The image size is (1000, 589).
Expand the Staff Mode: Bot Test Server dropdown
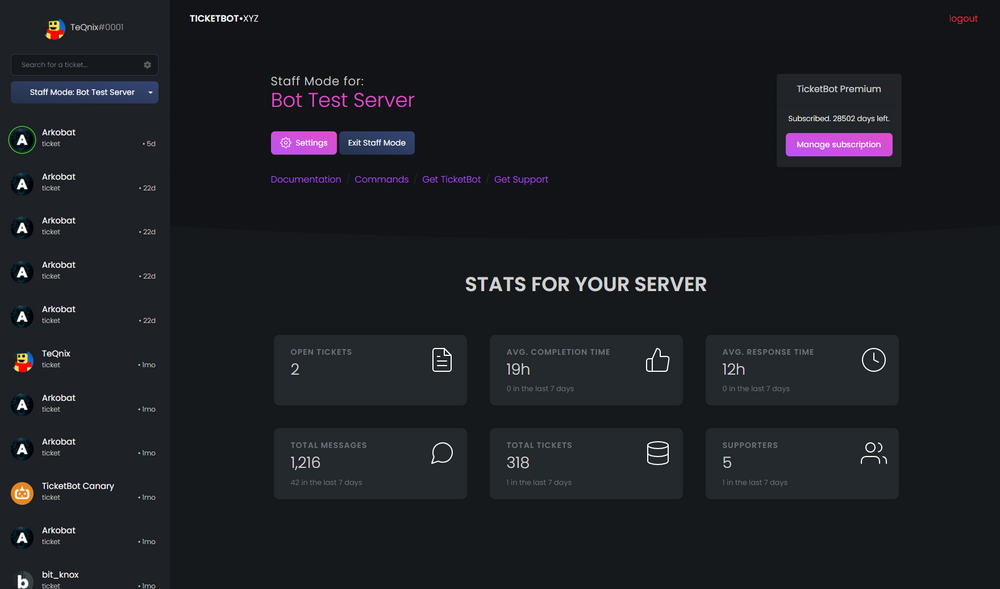click(x=85, y=92)
